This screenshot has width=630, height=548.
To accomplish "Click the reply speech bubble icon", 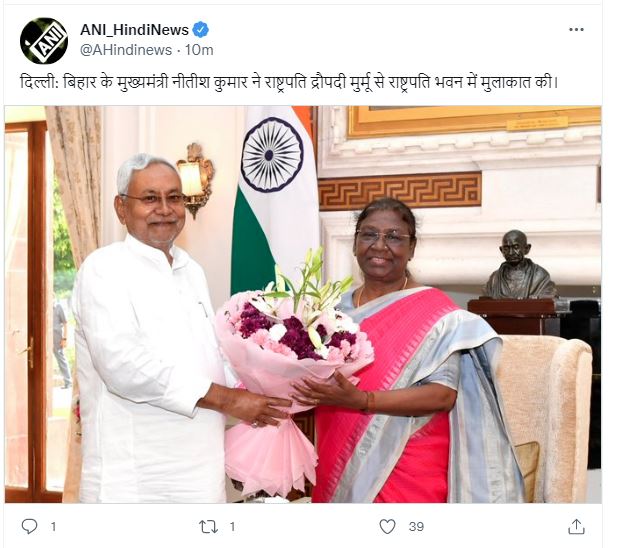I will coord(29,526).
